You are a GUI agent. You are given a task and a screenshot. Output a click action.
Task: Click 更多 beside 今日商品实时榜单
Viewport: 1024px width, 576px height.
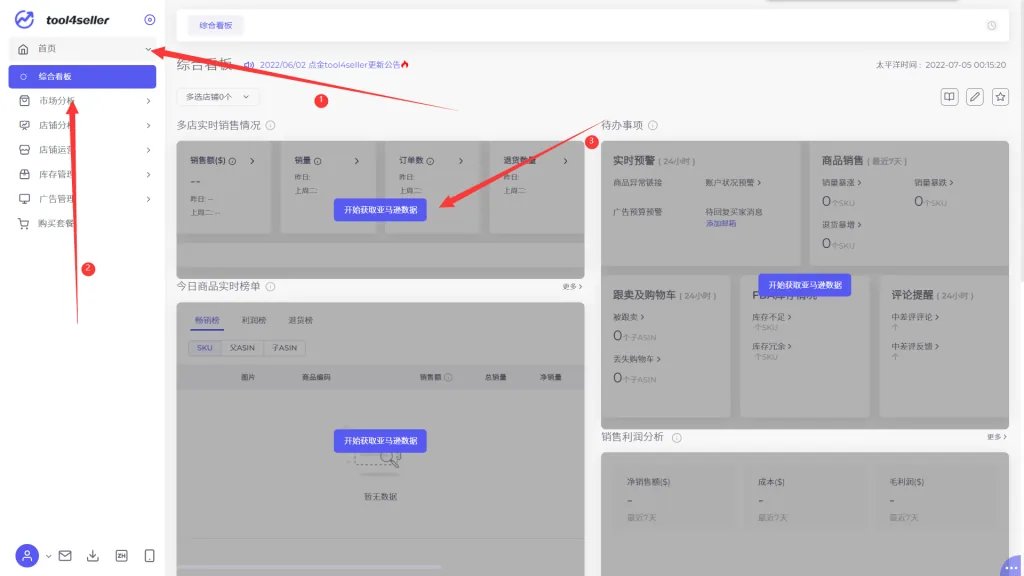pos(572,287)
